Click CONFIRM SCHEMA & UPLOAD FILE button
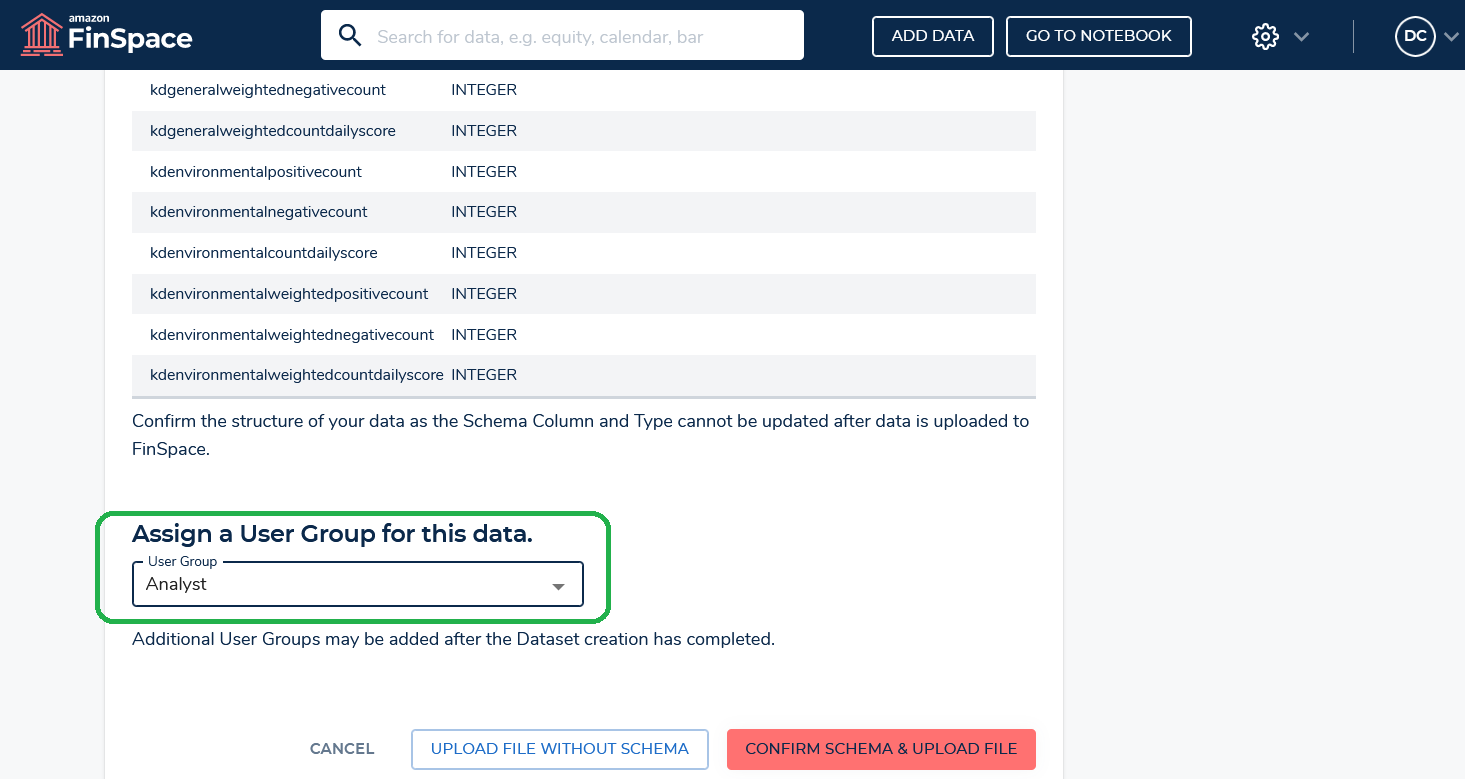The image size is (1465, 779). point(881,749)
